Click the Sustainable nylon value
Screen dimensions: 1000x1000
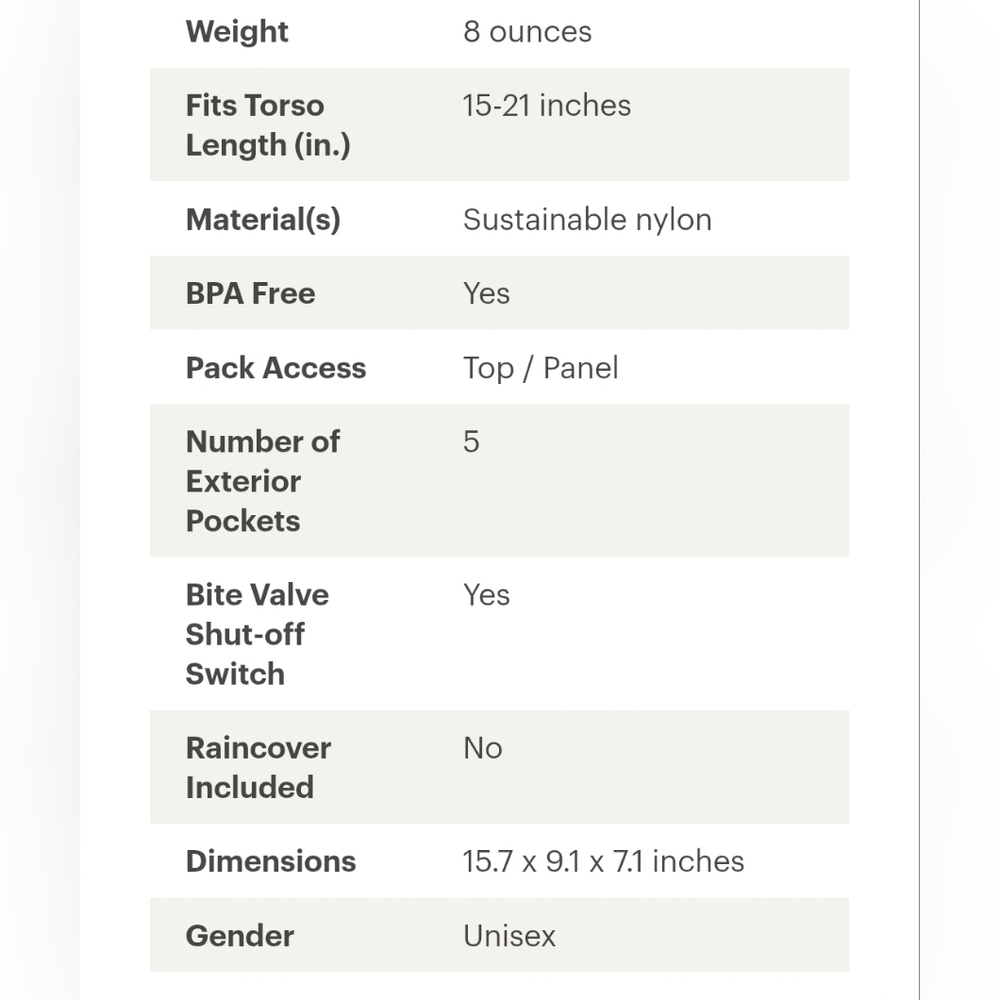(587, 220)
